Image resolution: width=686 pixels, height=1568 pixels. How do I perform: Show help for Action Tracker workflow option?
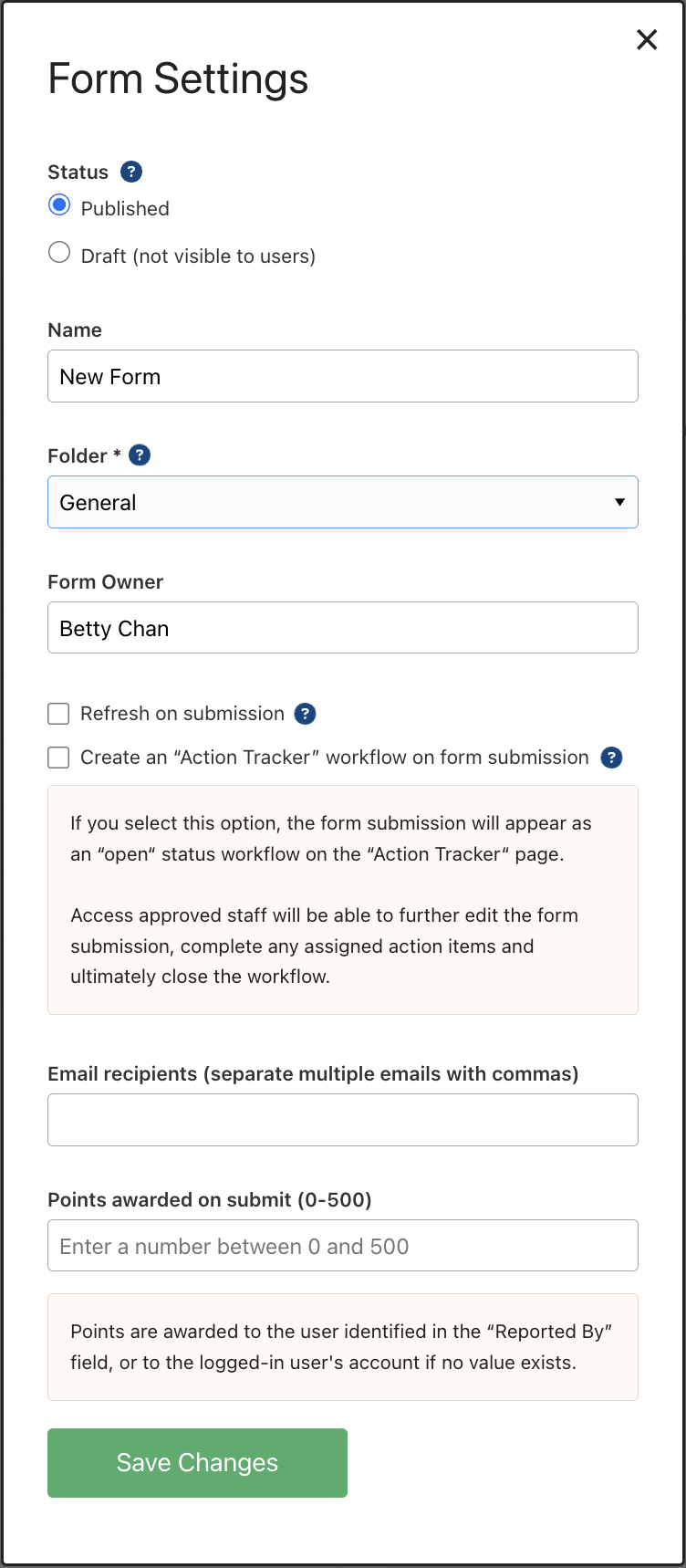click(x=612, y=758)
